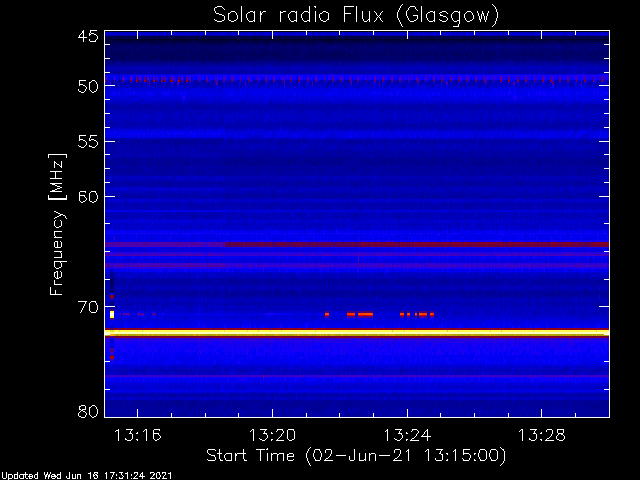Select the 80 MHz axis label
Image resolution: width=640 pixels, height=480 pixels.
88,411
